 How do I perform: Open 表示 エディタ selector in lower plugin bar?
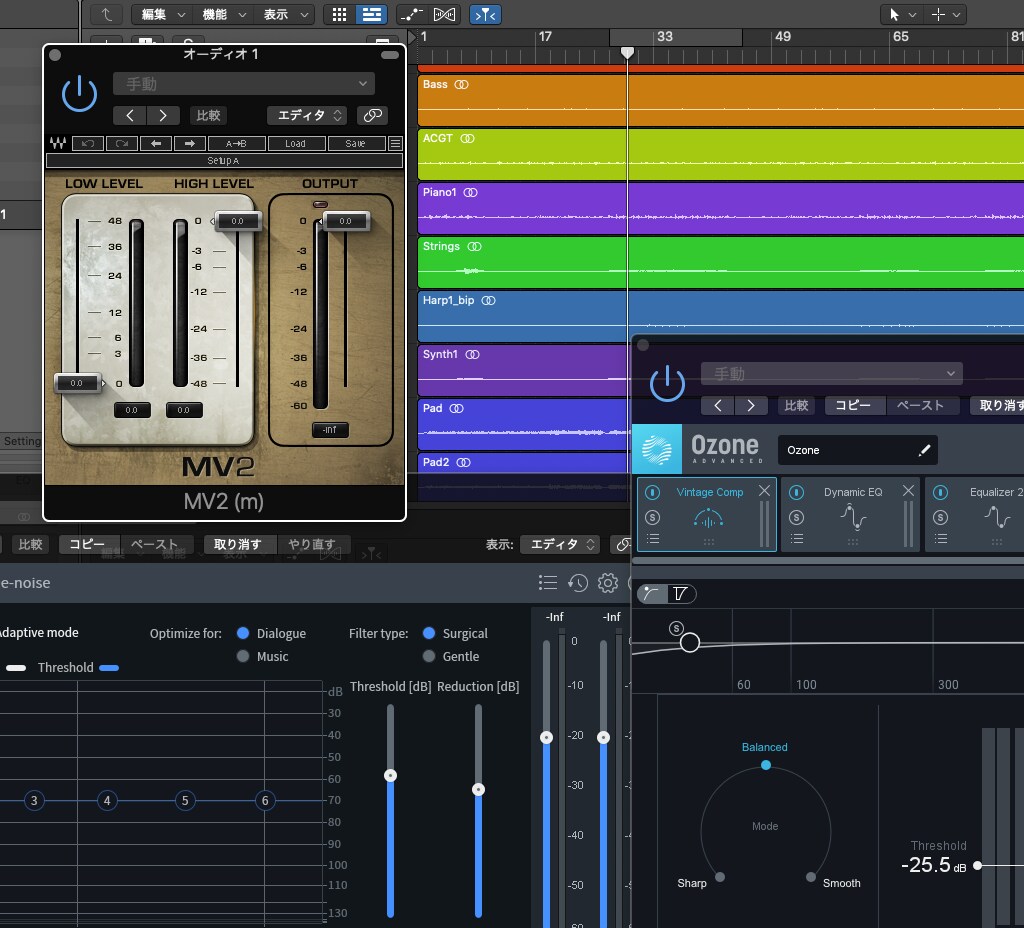pyautogui.click(x=560, y=544)
